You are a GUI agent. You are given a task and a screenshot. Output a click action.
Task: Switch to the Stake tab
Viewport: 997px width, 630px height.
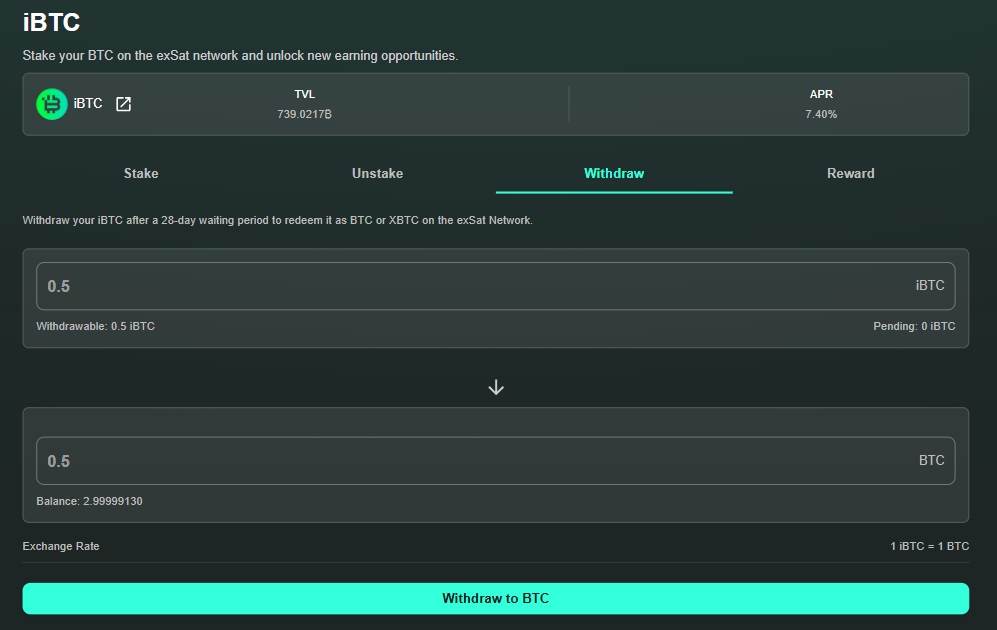[141, 173]
